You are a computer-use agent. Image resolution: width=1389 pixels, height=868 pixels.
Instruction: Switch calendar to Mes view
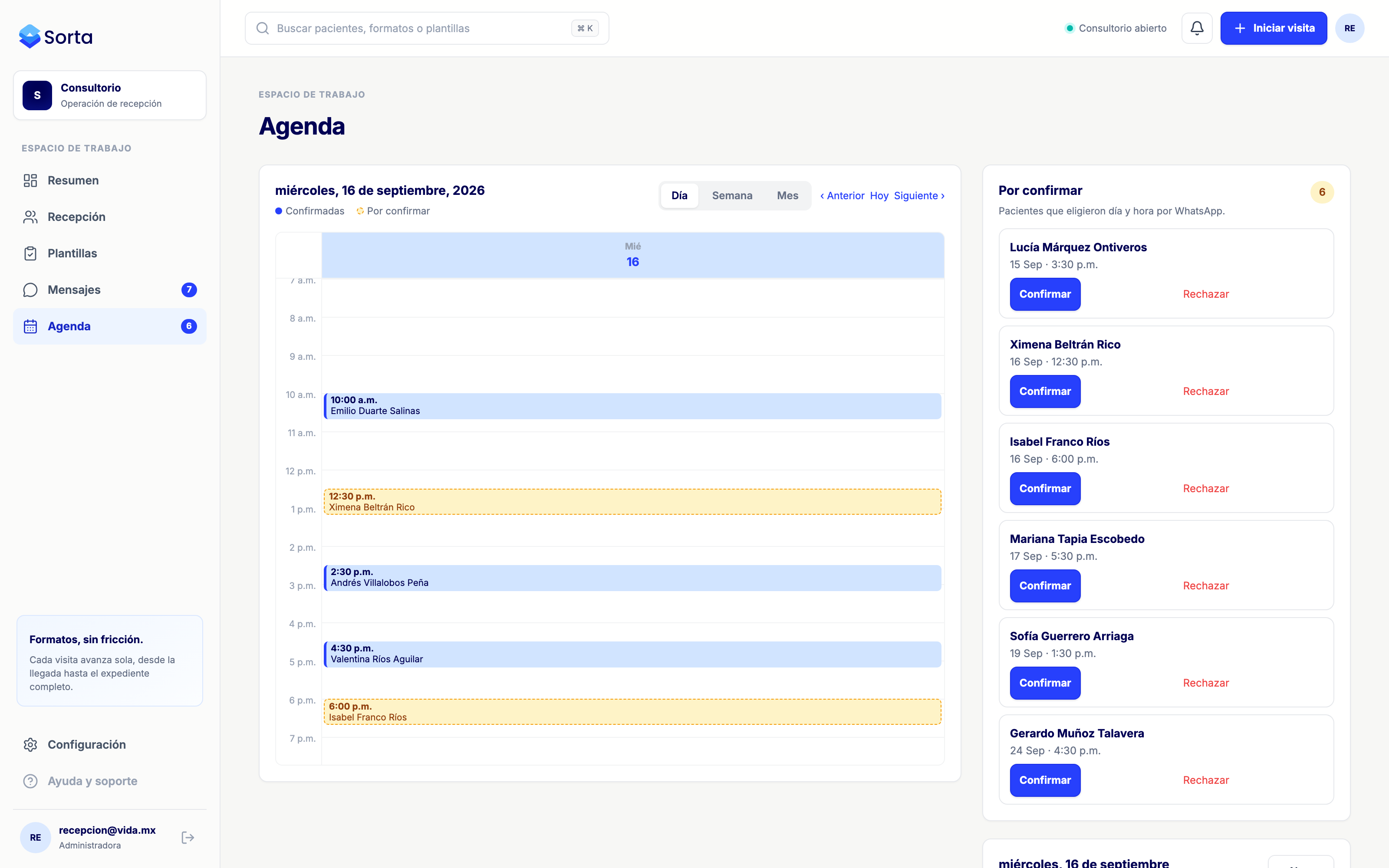coord(787,196)
